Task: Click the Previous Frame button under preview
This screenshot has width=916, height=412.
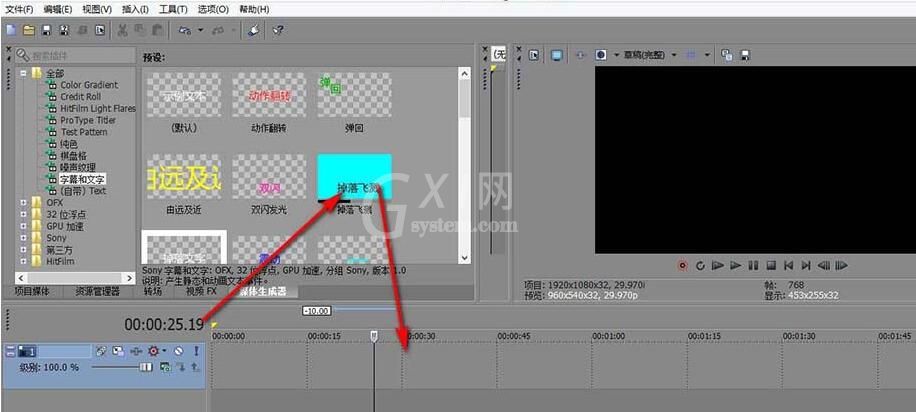Action: [824, 266]
